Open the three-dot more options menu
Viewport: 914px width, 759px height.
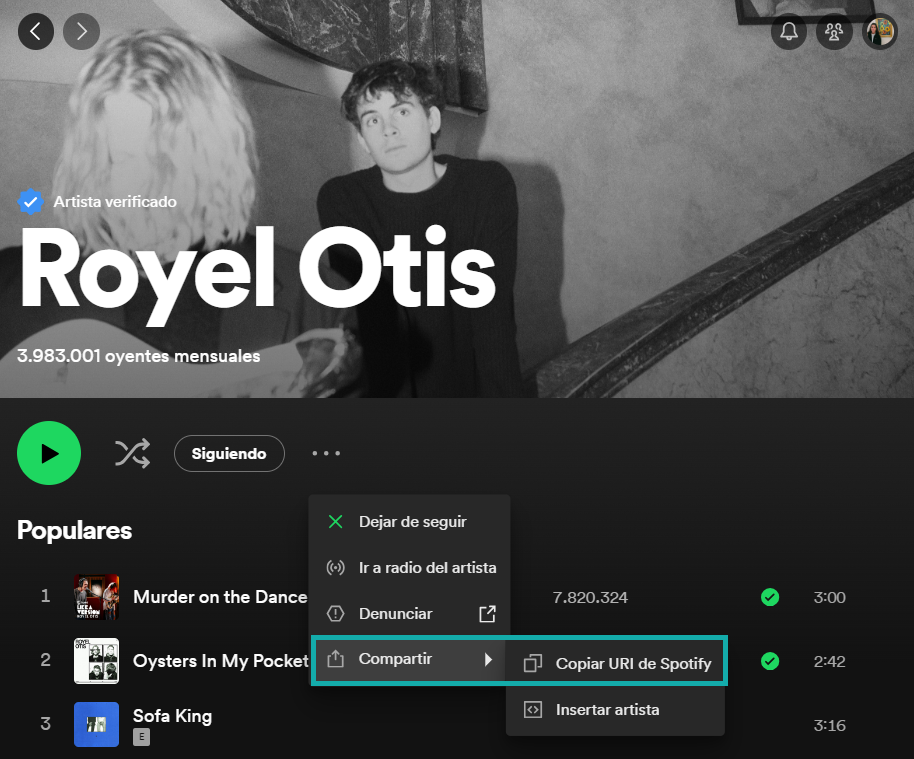tap(326, 453)
